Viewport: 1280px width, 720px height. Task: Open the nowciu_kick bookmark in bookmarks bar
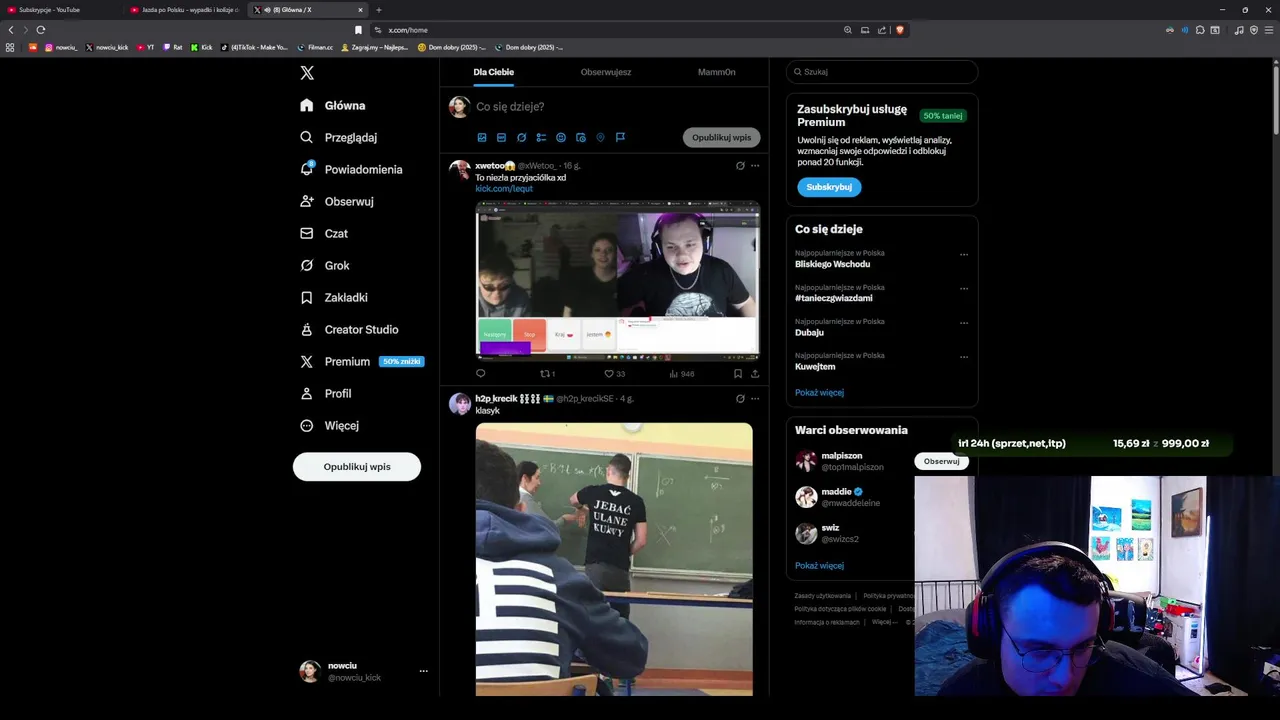point(107,47)
